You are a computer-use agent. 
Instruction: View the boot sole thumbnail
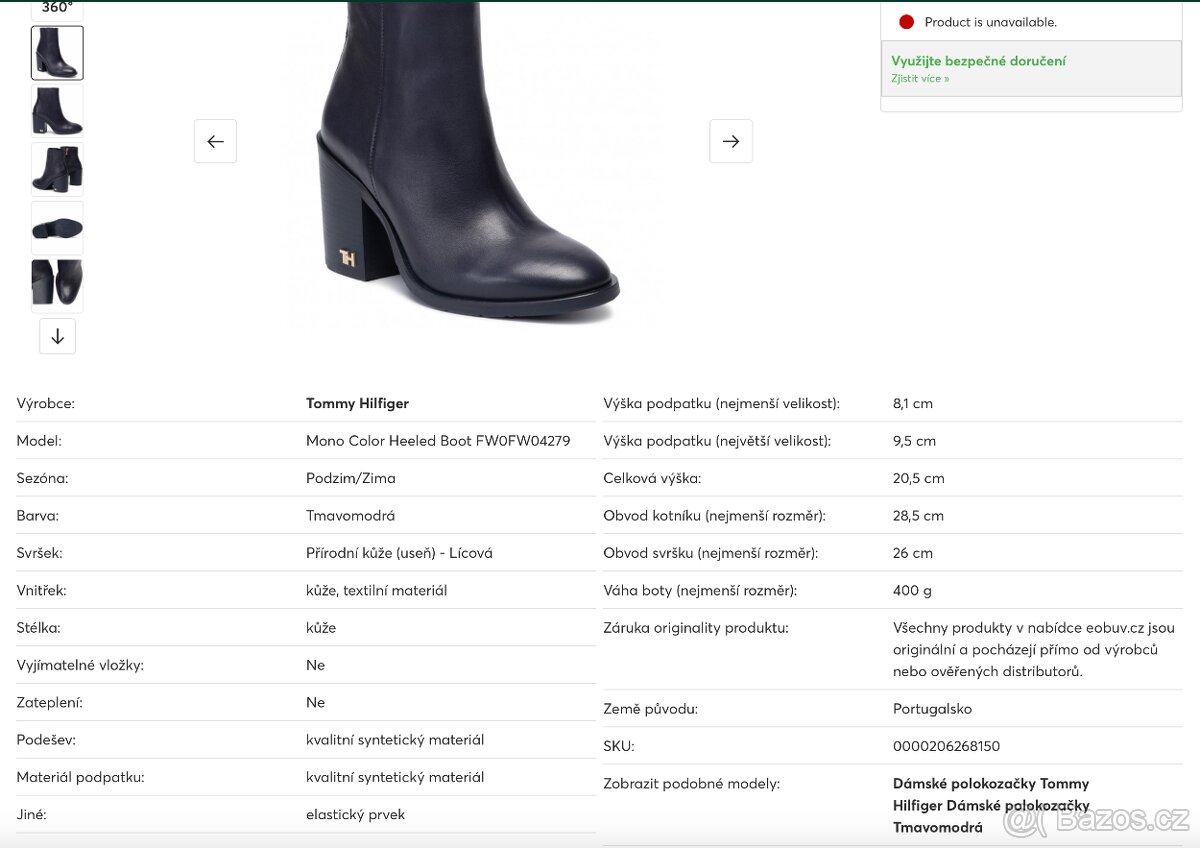pos(57,228)
